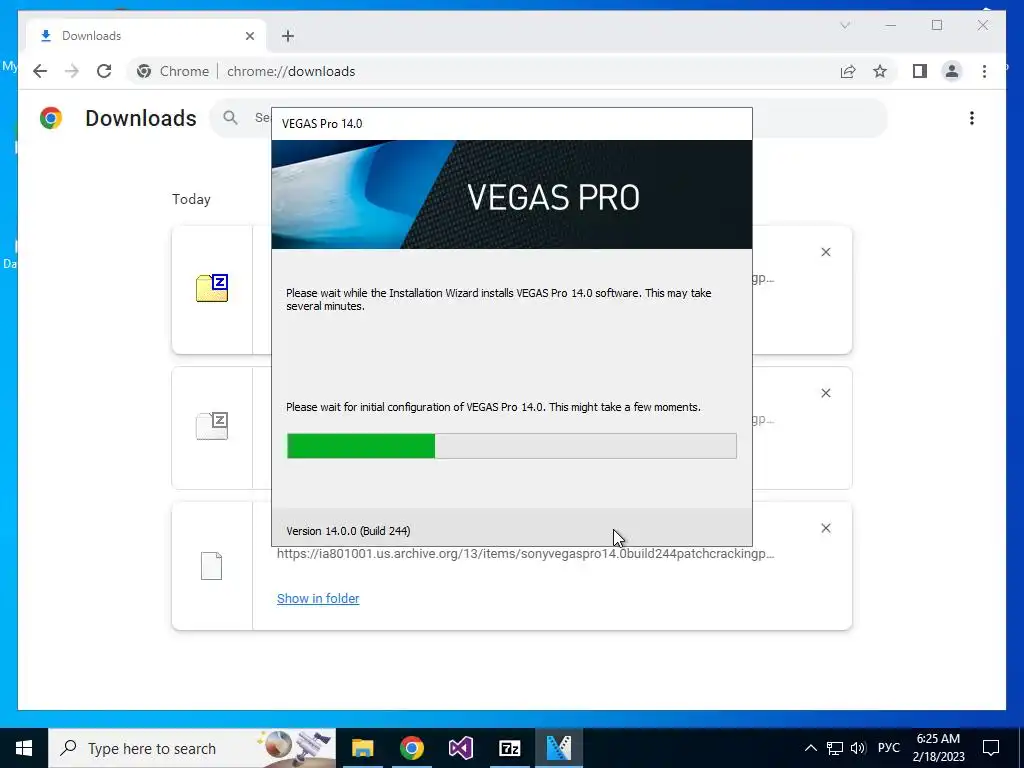
Task: Click the search magnifier in Downloads
Action: pyautogui.click(x=230, y=118)
